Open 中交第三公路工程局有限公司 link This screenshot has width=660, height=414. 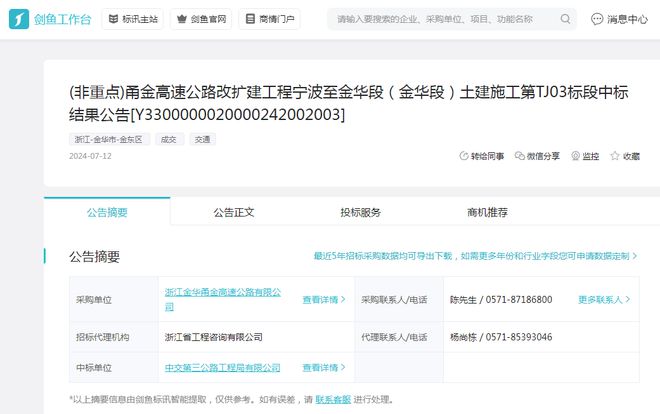pos(223,367)
